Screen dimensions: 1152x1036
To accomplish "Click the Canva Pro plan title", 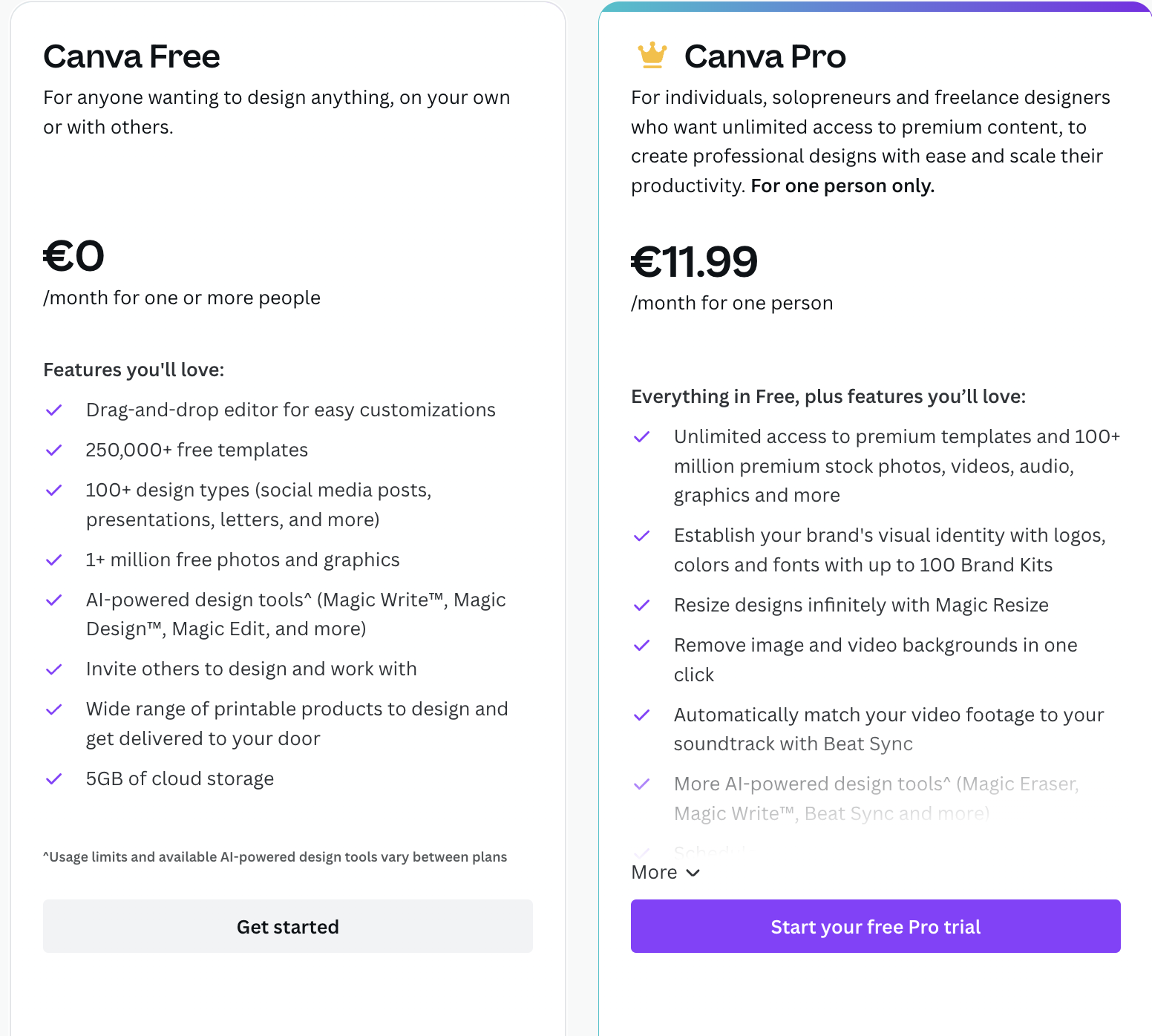I will (765, 56).
